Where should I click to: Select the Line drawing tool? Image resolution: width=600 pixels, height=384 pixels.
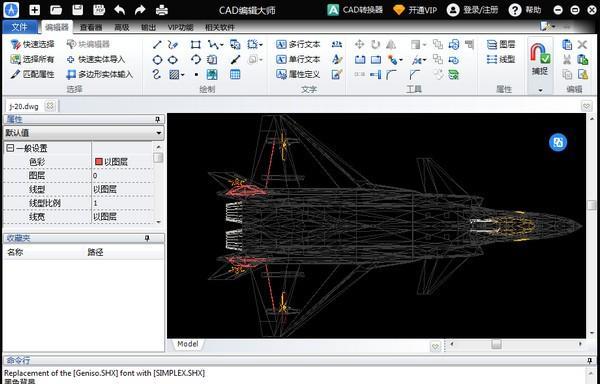click(x=157, y=44)
